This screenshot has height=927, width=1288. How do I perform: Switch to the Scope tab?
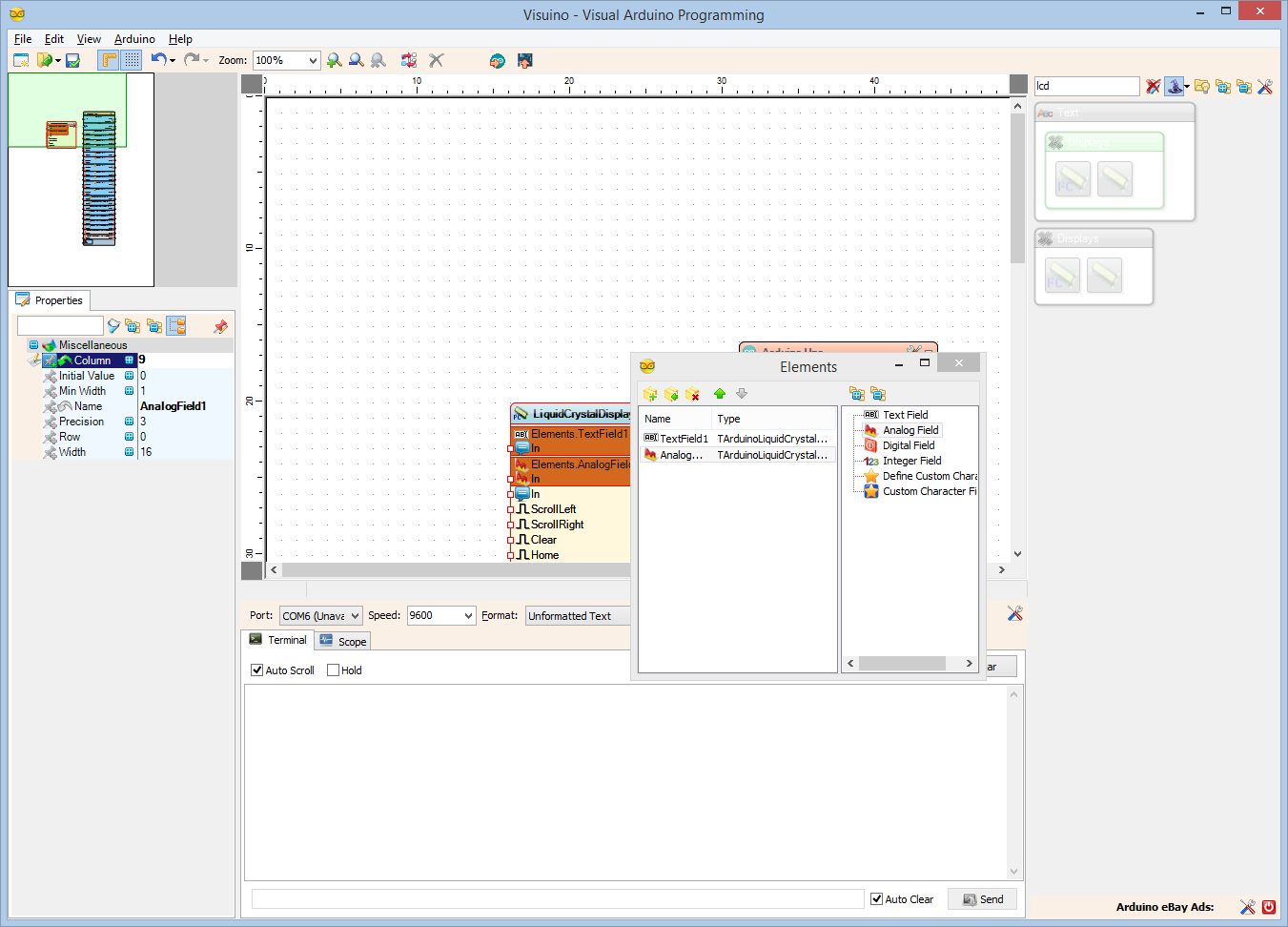point(343,642)
